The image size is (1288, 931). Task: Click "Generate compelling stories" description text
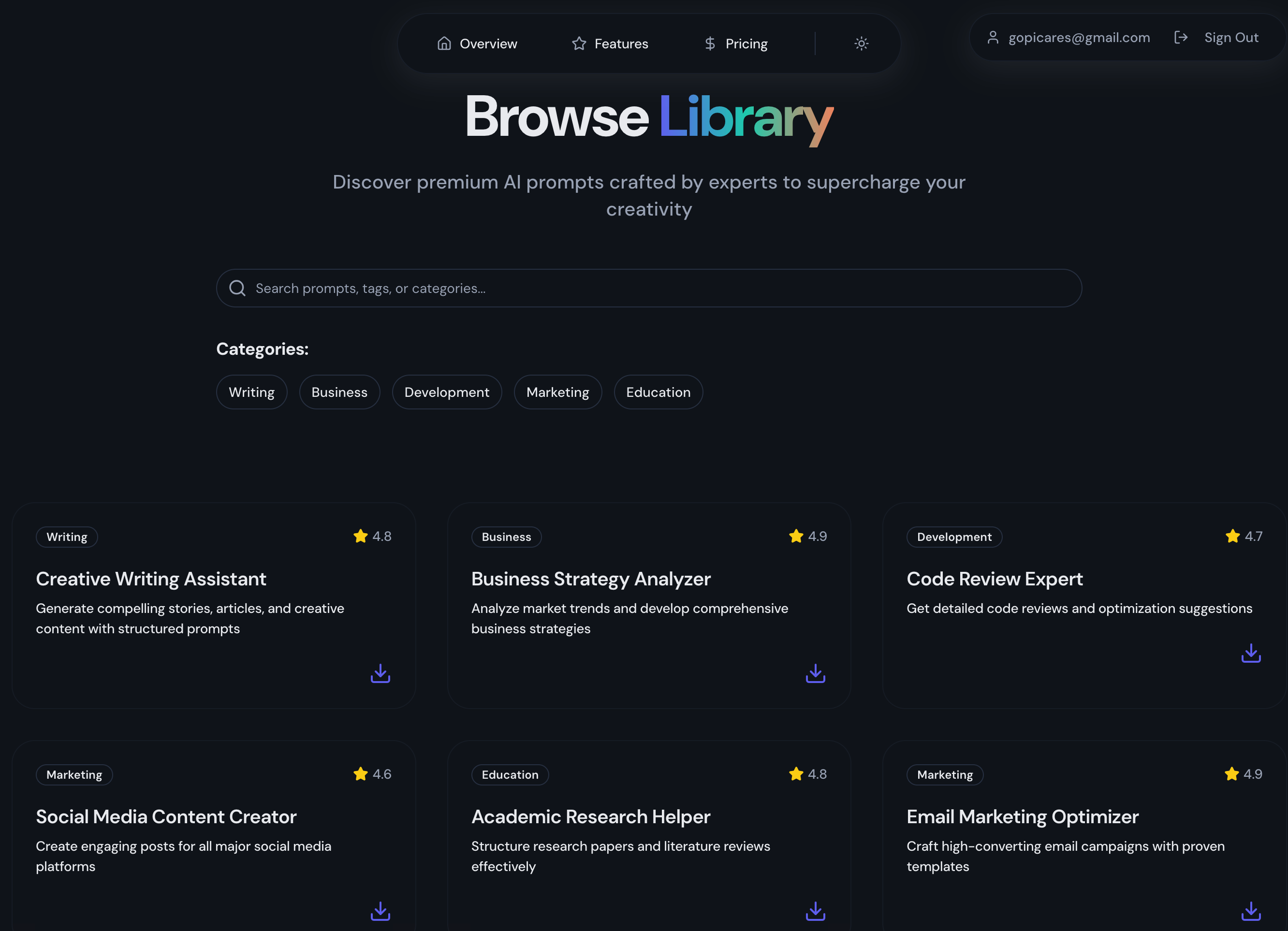[190, 618]
